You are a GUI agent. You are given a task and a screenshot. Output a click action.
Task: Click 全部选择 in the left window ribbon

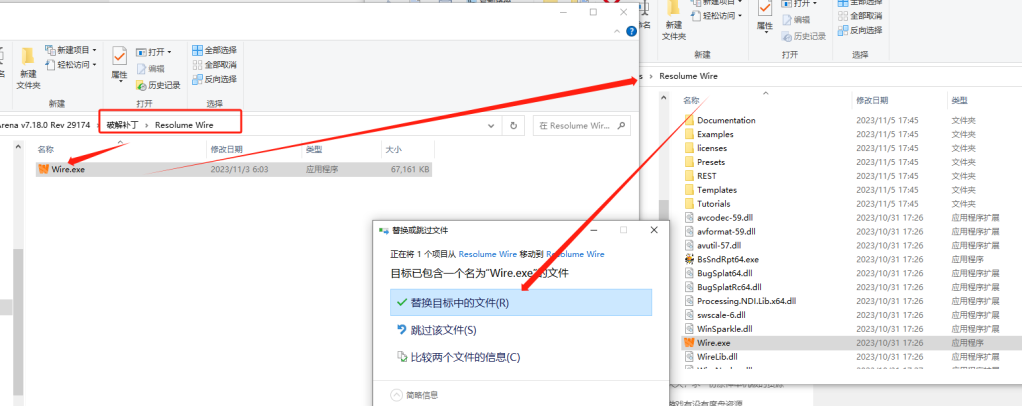(x=214, y=50)
